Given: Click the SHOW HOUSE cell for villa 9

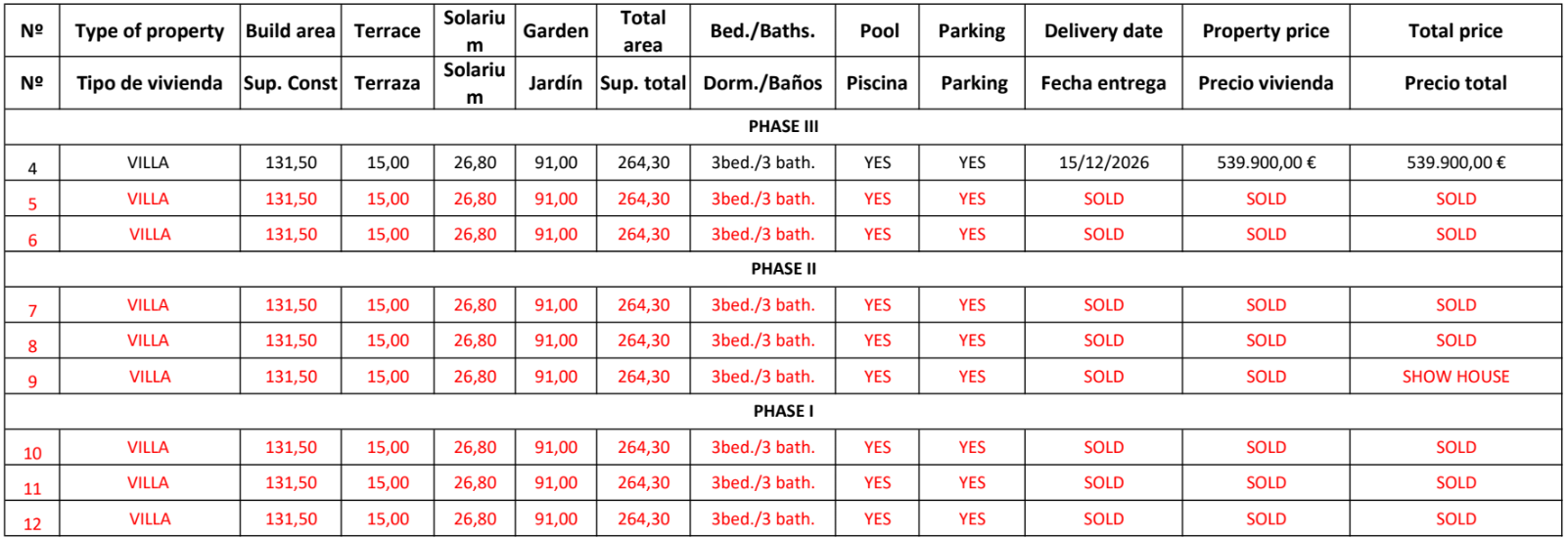Looking at the screenshot, I should (x=1455, y=377).
